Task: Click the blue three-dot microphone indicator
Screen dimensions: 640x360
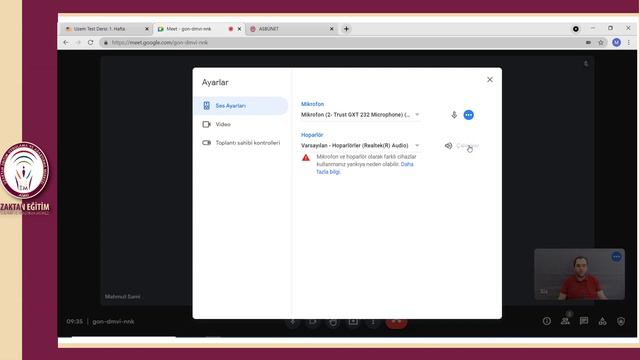Action: 469,115
